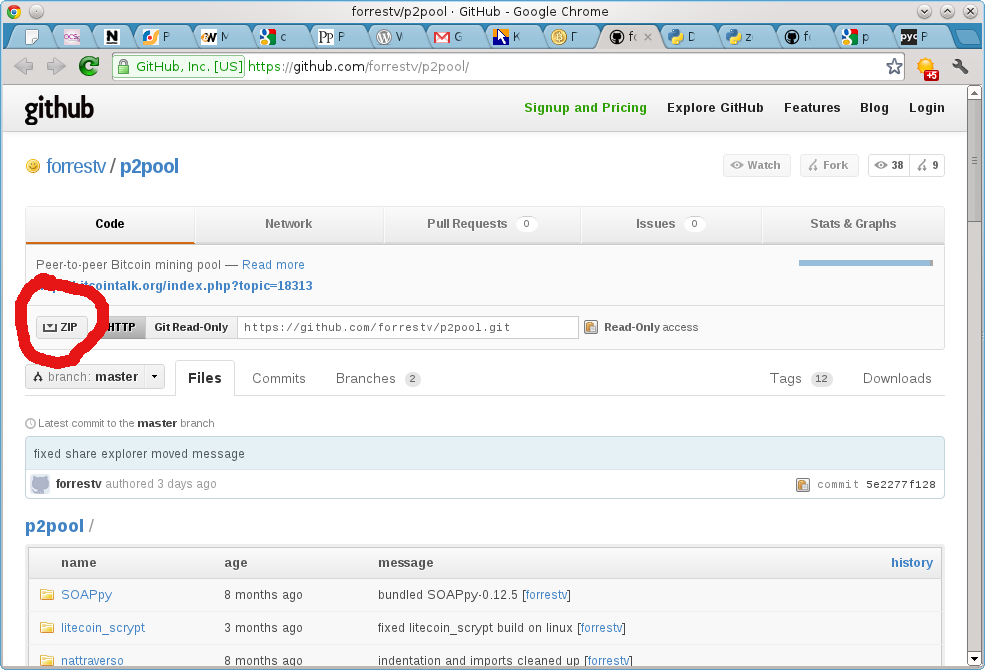Open Explore GitHub in the header
This screenshot has width=985, height=670.
pyautogui.click(x=715, y=108)
